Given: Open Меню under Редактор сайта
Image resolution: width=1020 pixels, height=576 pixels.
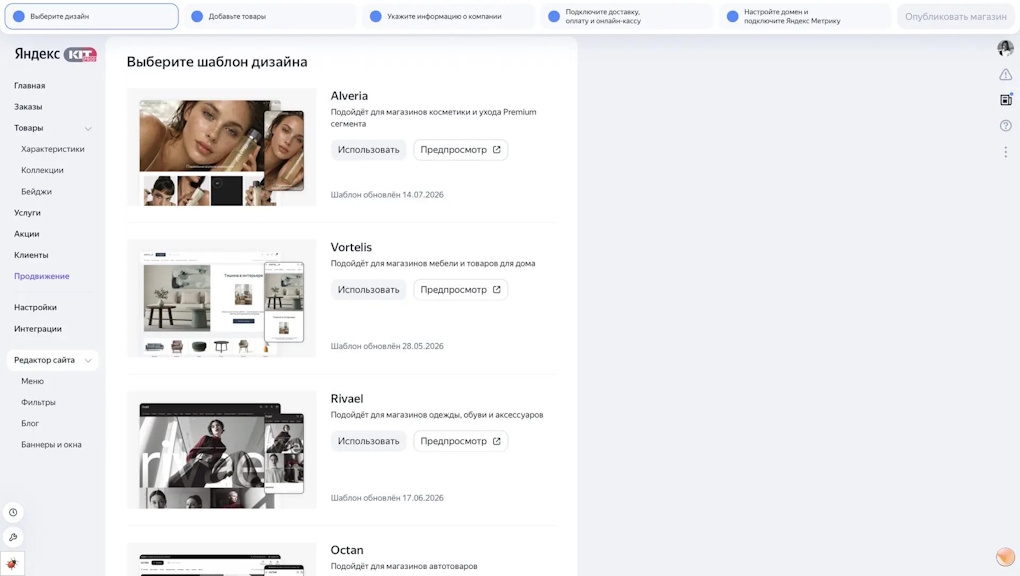Looking at the screenshot, I should [33, 381].
